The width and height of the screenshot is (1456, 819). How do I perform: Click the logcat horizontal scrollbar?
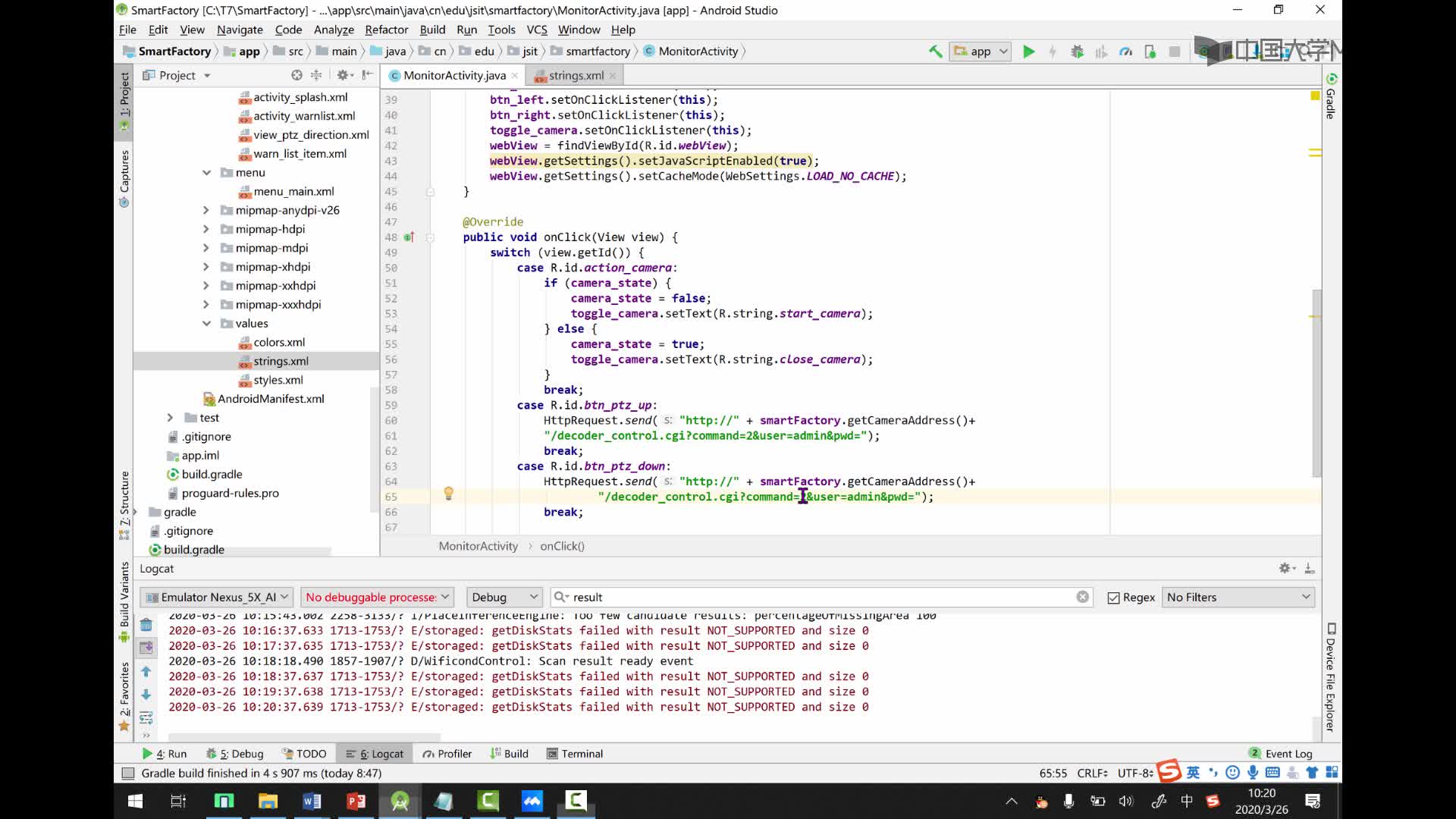coord(303,736)
